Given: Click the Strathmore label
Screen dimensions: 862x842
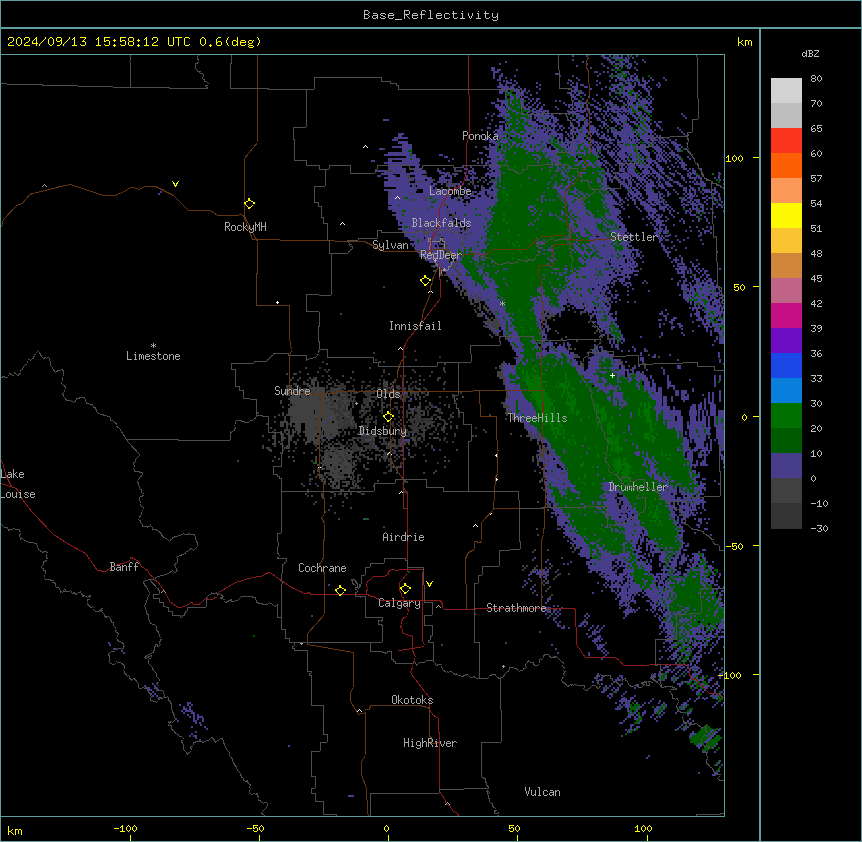Looking at the screenshot, I should pyautogui.click(x=516, y=608).
